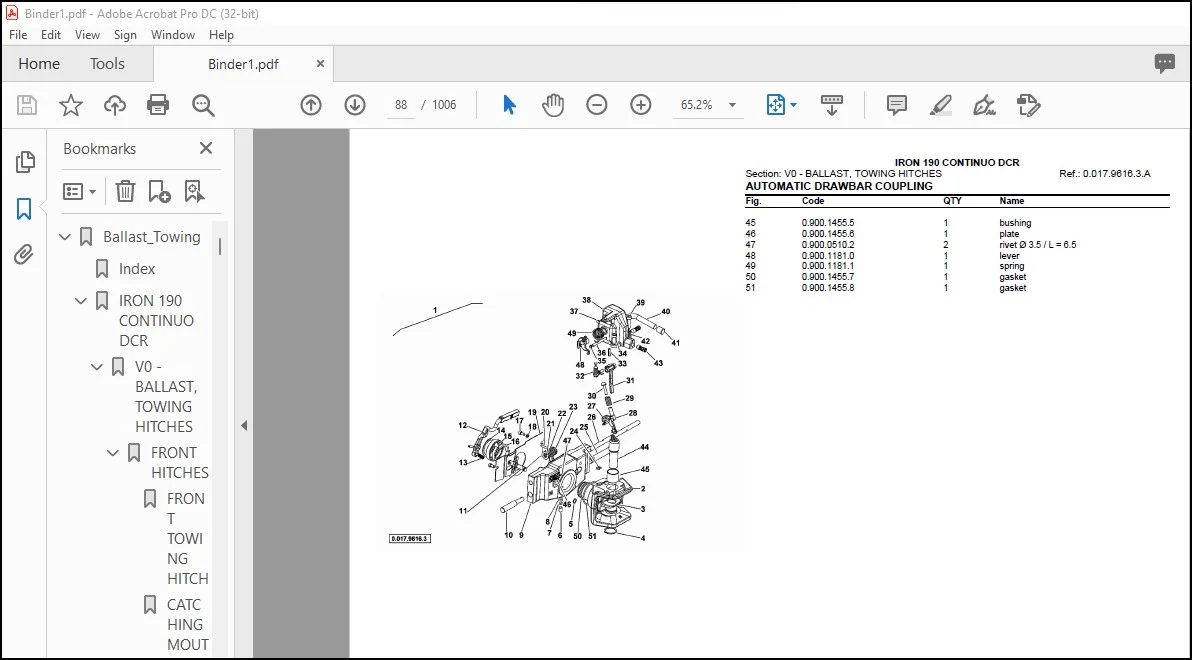Viewport: 1192px width, 660px height.
Task: Collapse the navigation pane with the left arrow
Action: coord(244,426)
